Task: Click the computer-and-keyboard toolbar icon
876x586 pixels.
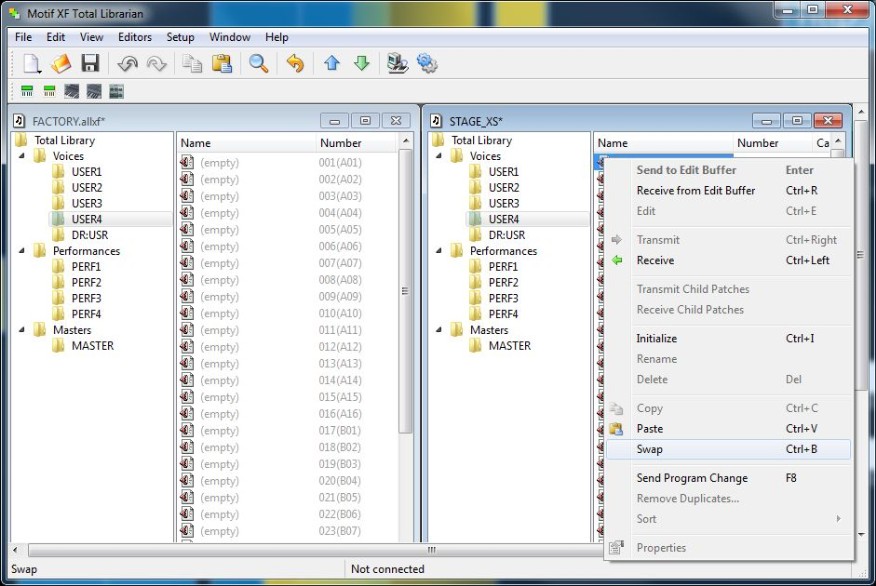Action: (397, 64)
